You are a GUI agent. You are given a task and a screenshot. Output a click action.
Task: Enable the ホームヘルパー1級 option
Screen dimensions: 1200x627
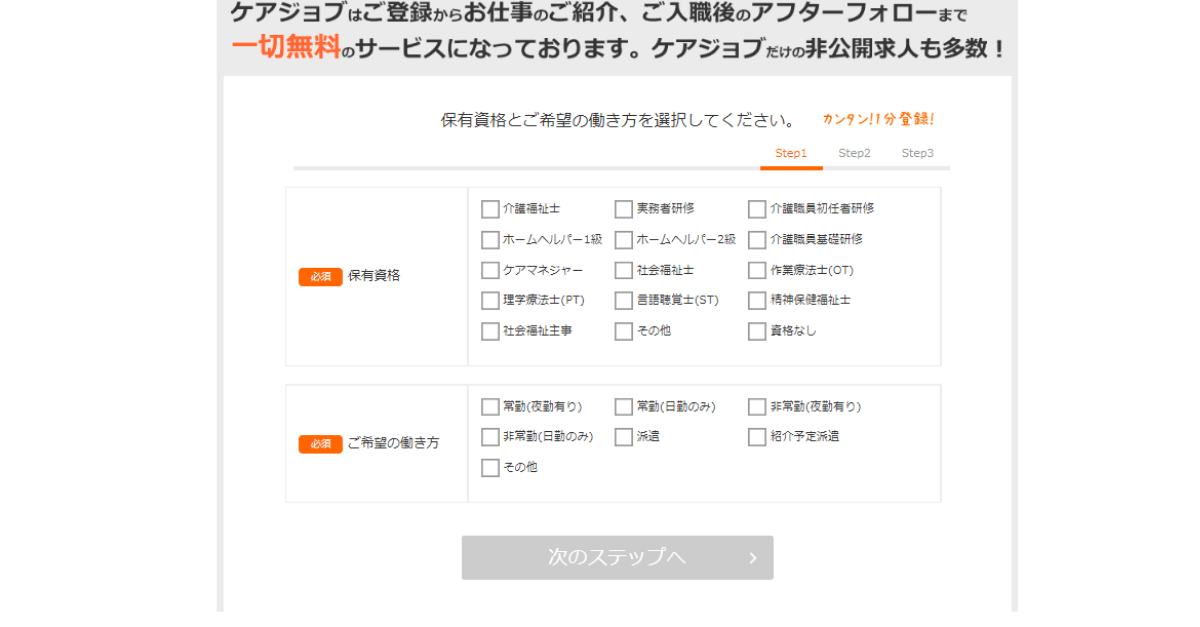tap(490, 240)
